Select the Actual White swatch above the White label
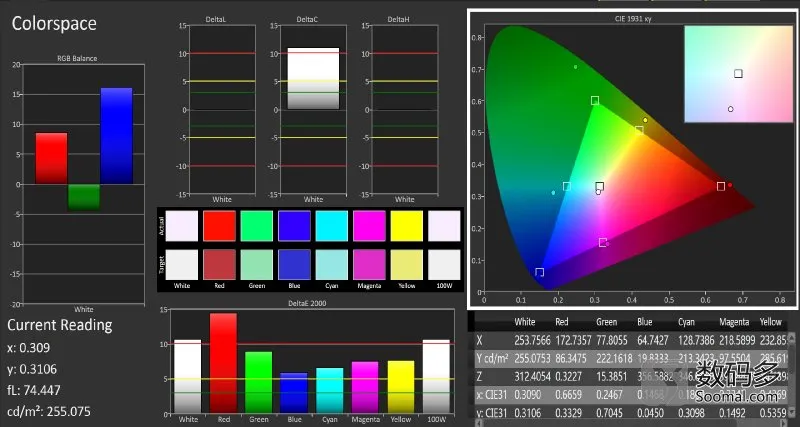800x427 pixels. pos(182,225)
